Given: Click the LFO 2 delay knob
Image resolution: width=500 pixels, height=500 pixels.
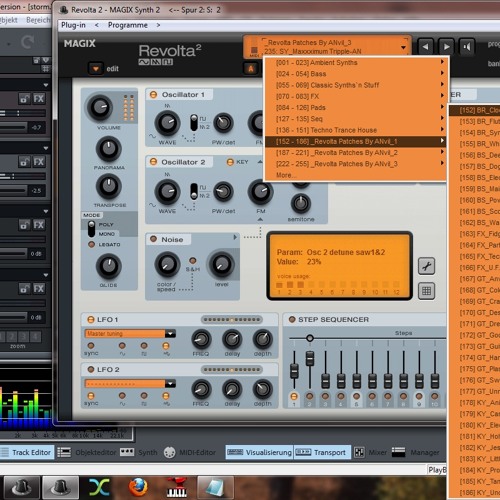Looking at the screenshot, I should click(232, 389).
